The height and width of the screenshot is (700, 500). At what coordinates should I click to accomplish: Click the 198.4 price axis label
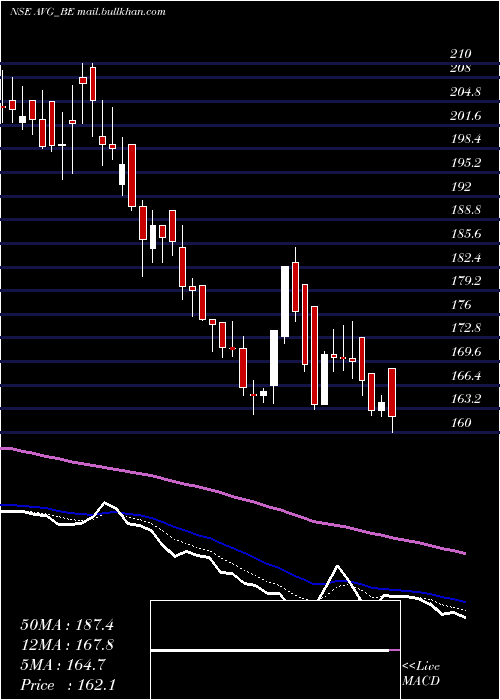465,139
